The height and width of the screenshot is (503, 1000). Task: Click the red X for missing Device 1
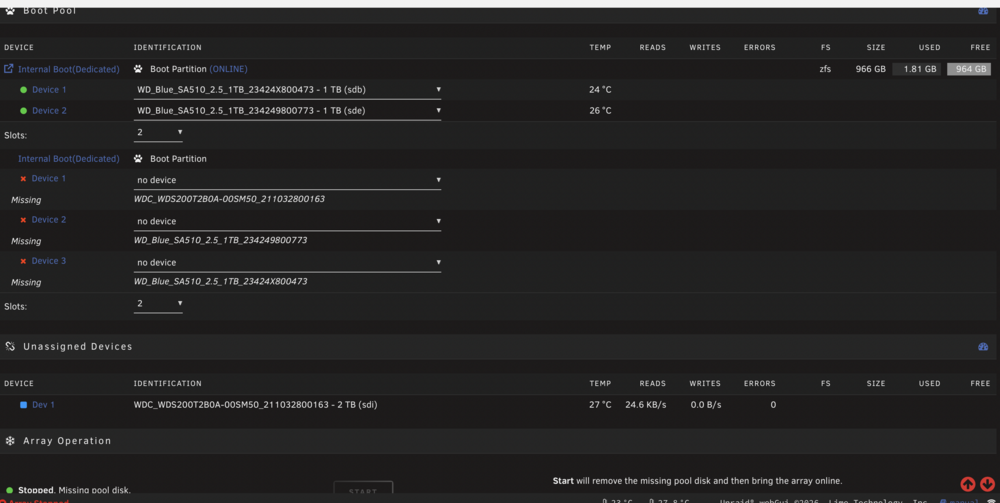(x=24, y=179)
